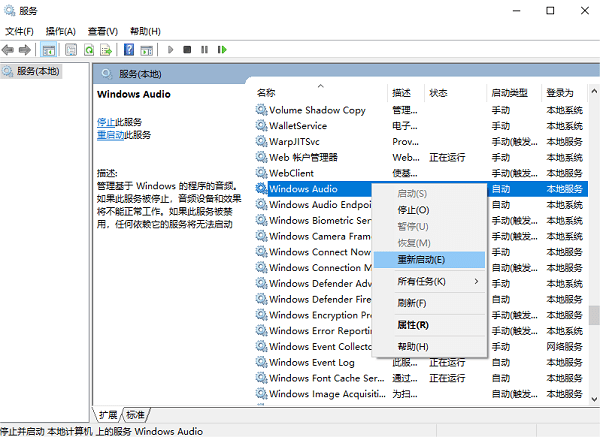Expand 所有任务(K) submenu
Image resolution: width=600 pixels, height=437 pixels.
click(x=428, y=281)
